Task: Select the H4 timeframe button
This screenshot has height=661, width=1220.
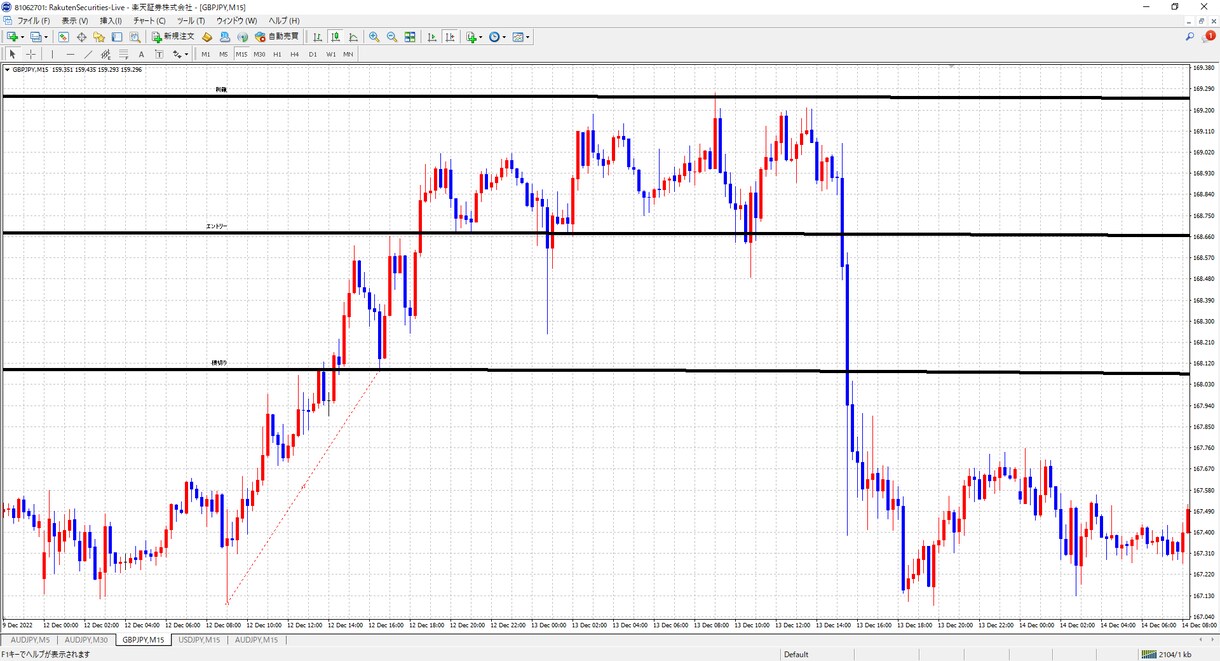Action: [295, 54]
